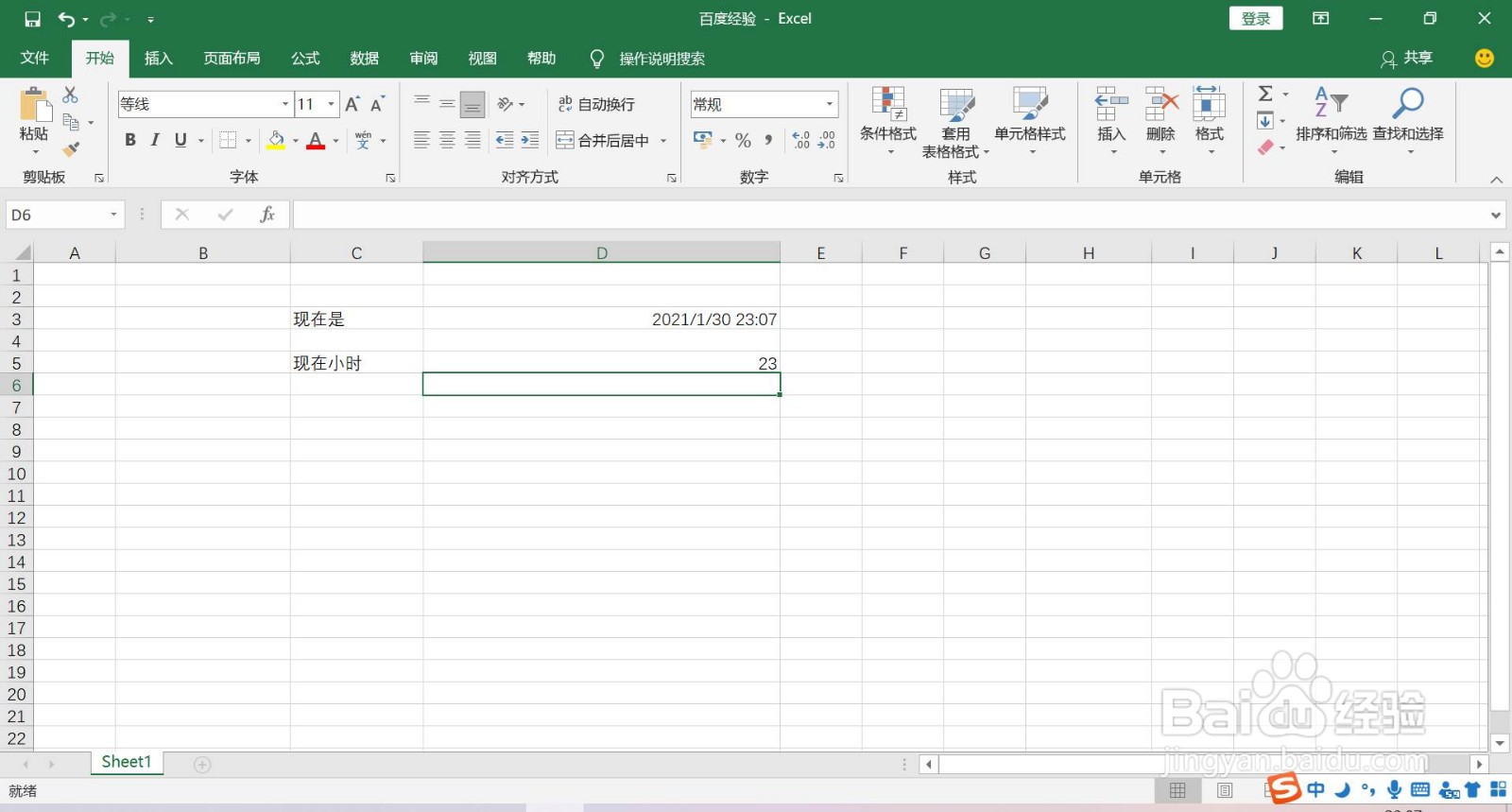Switch to the 公式 tab
The image size is (1512, 812).
pyautogui.click(x=305, y=59)
